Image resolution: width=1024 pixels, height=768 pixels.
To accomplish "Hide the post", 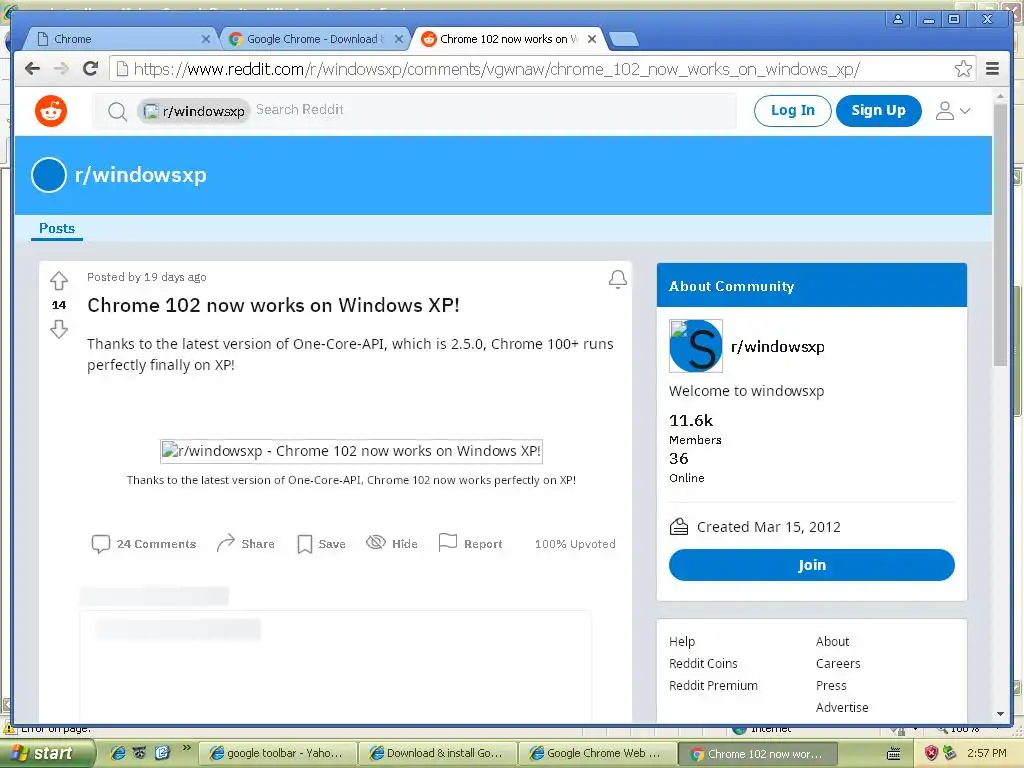I will pos(392,543).
